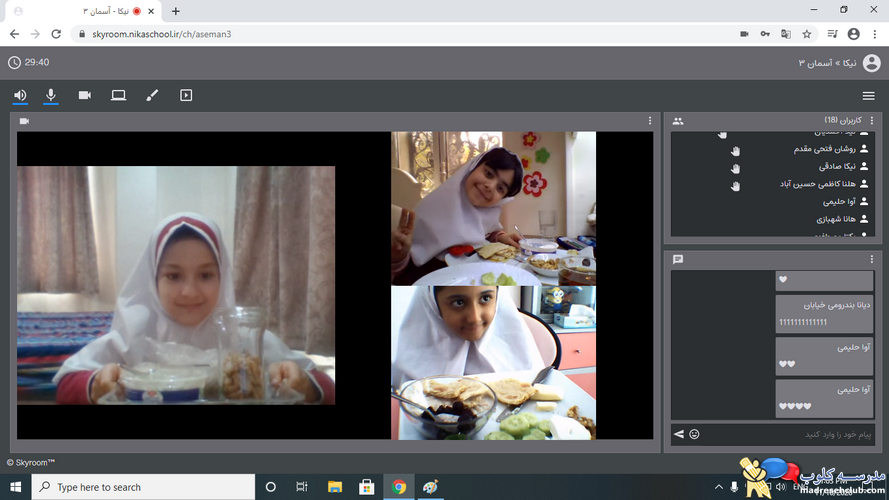Open Task View on taskbar

[302, 487]
